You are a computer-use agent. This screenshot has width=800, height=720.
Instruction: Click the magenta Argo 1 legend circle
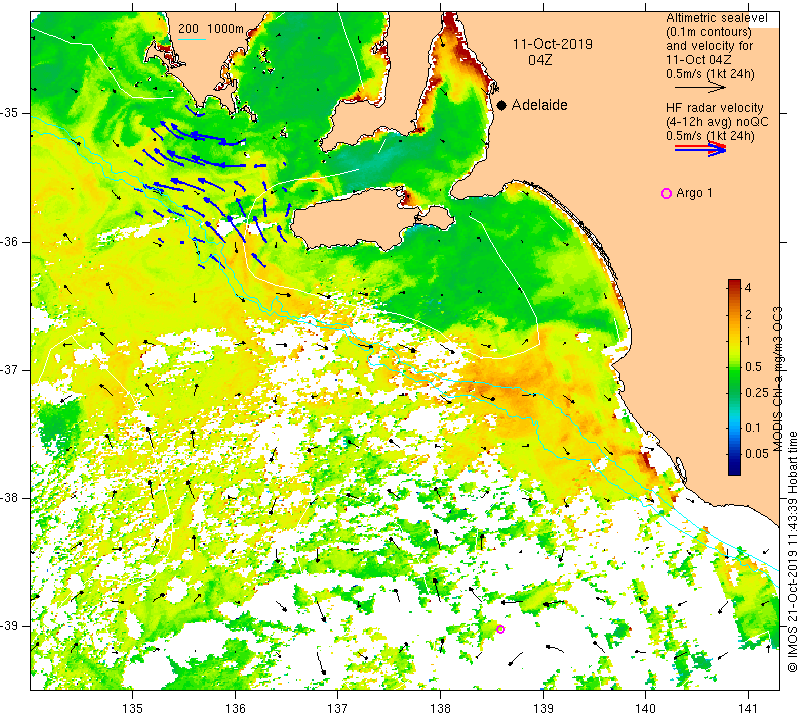(666, 193)
